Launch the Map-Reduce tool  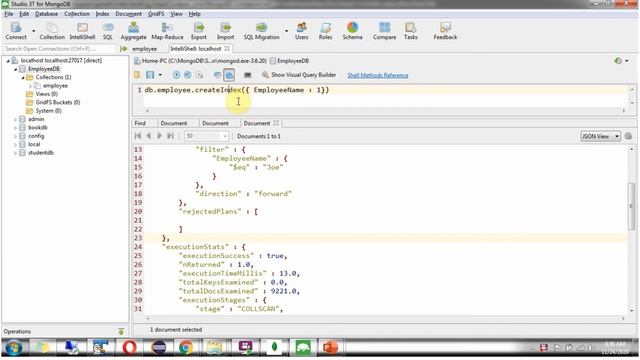click(167, 31)
